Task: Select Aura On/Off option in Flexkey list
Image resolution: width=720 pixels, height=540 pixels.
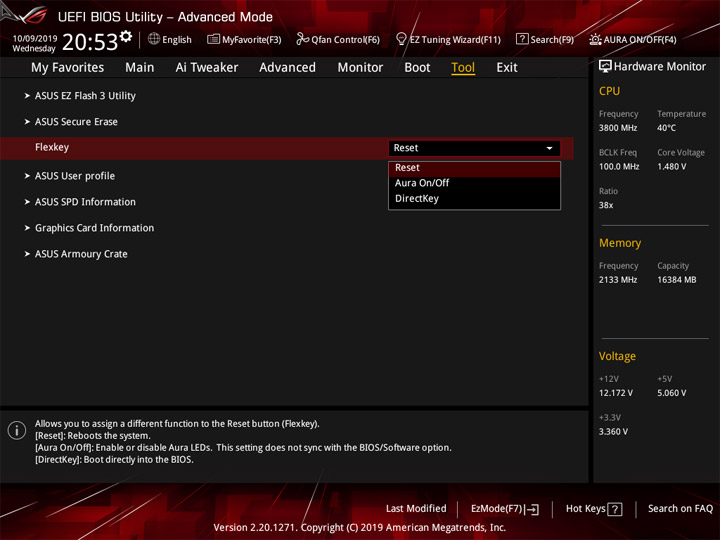Action: coord(474,183)
